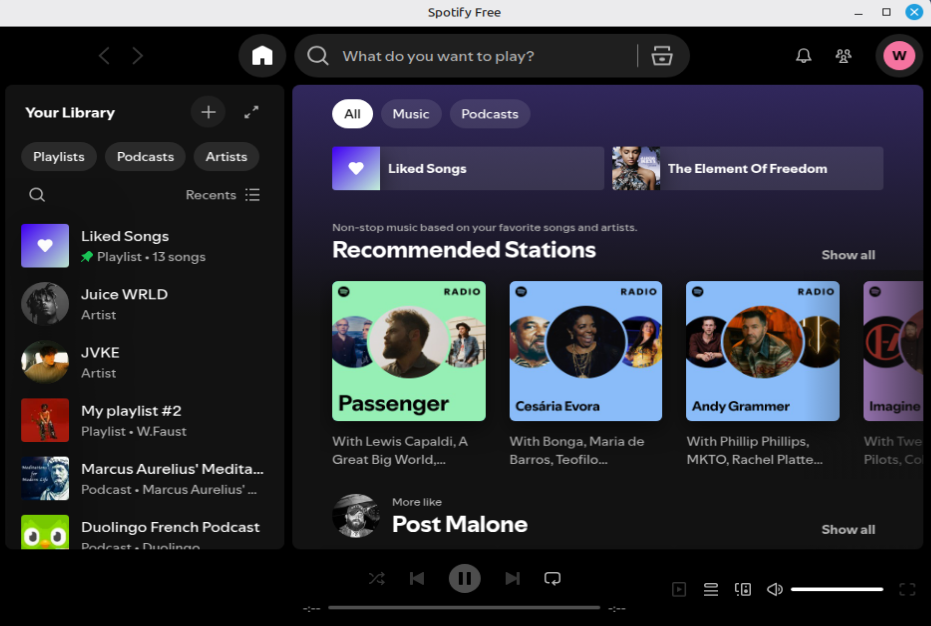This screenshot has width=931, height=626.
Task: Pause the current playback
Action: 464,578
